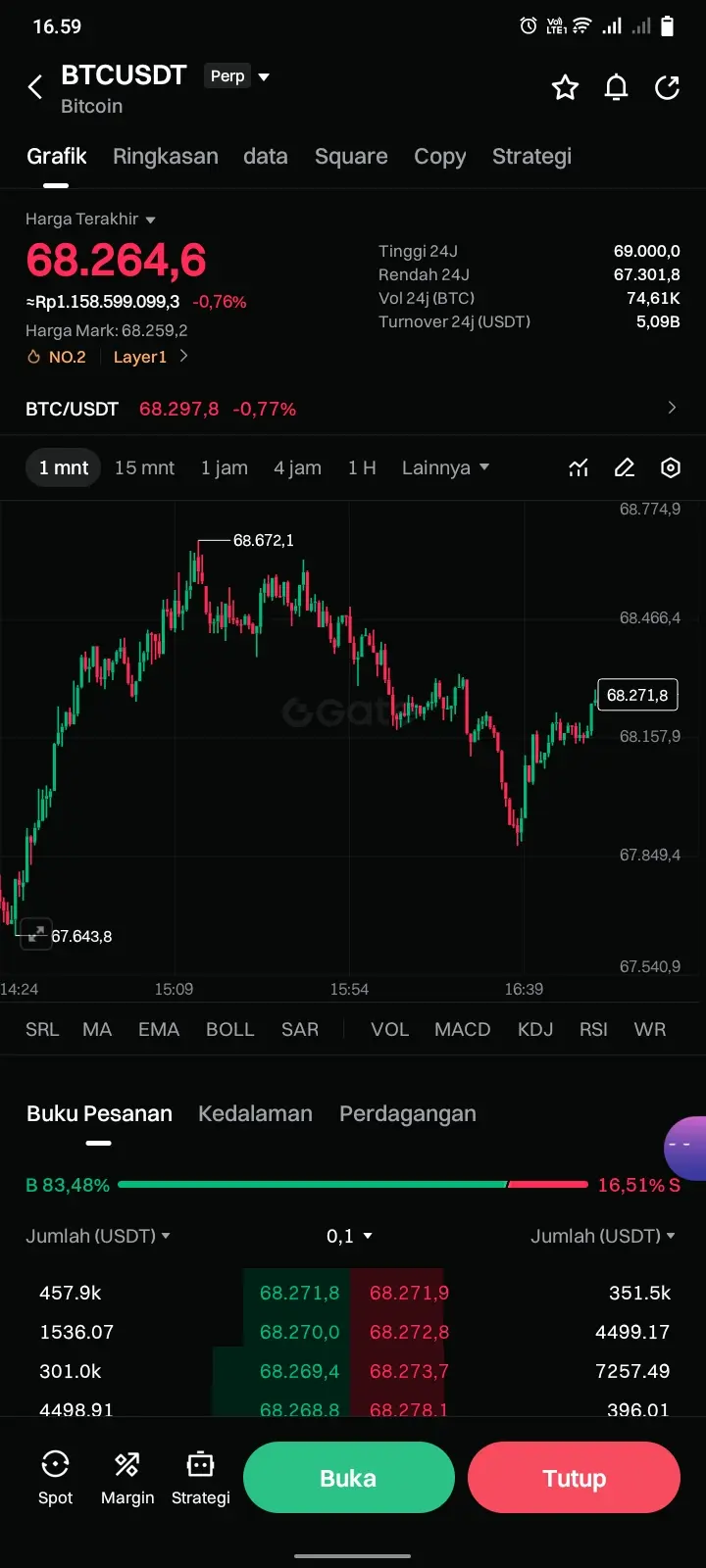Tap the purple floating assistant bubble
The width and height of the screenshot is (706, 1568).
point(685,1148)
